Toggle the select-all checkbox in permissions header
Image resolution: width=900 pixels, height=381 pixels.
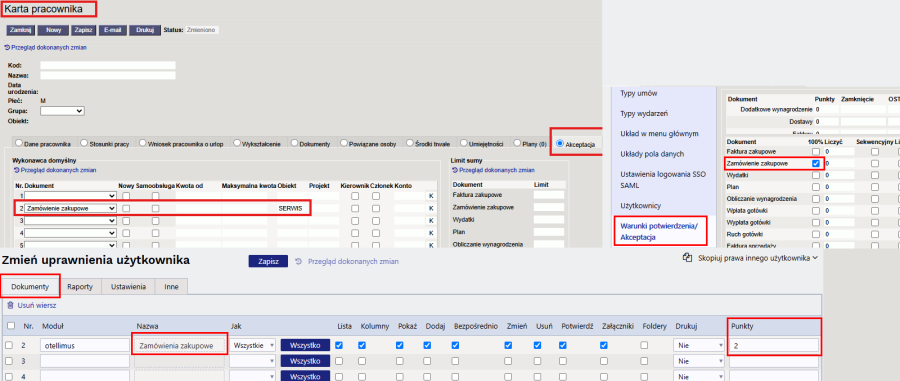pos(11,326)
